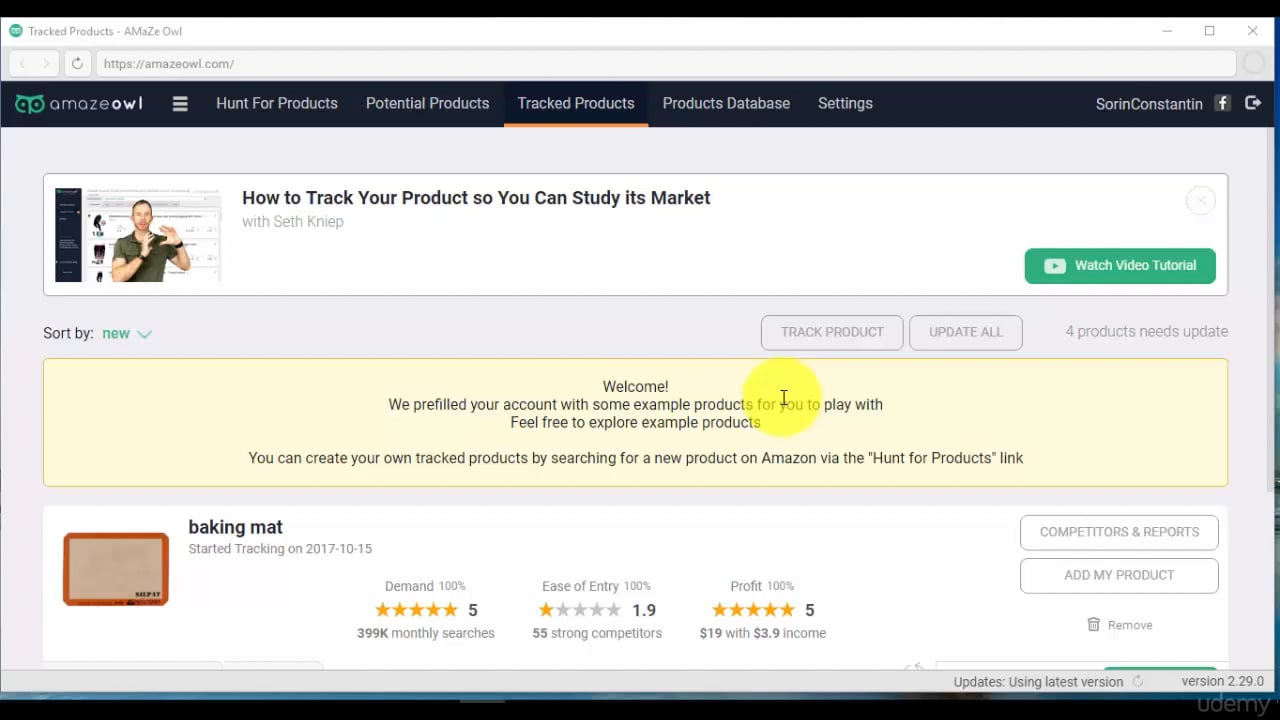Viewport: 1280px width, 720px height.
Task: Click the UPDATE ALL button
Action: [965, 332]
